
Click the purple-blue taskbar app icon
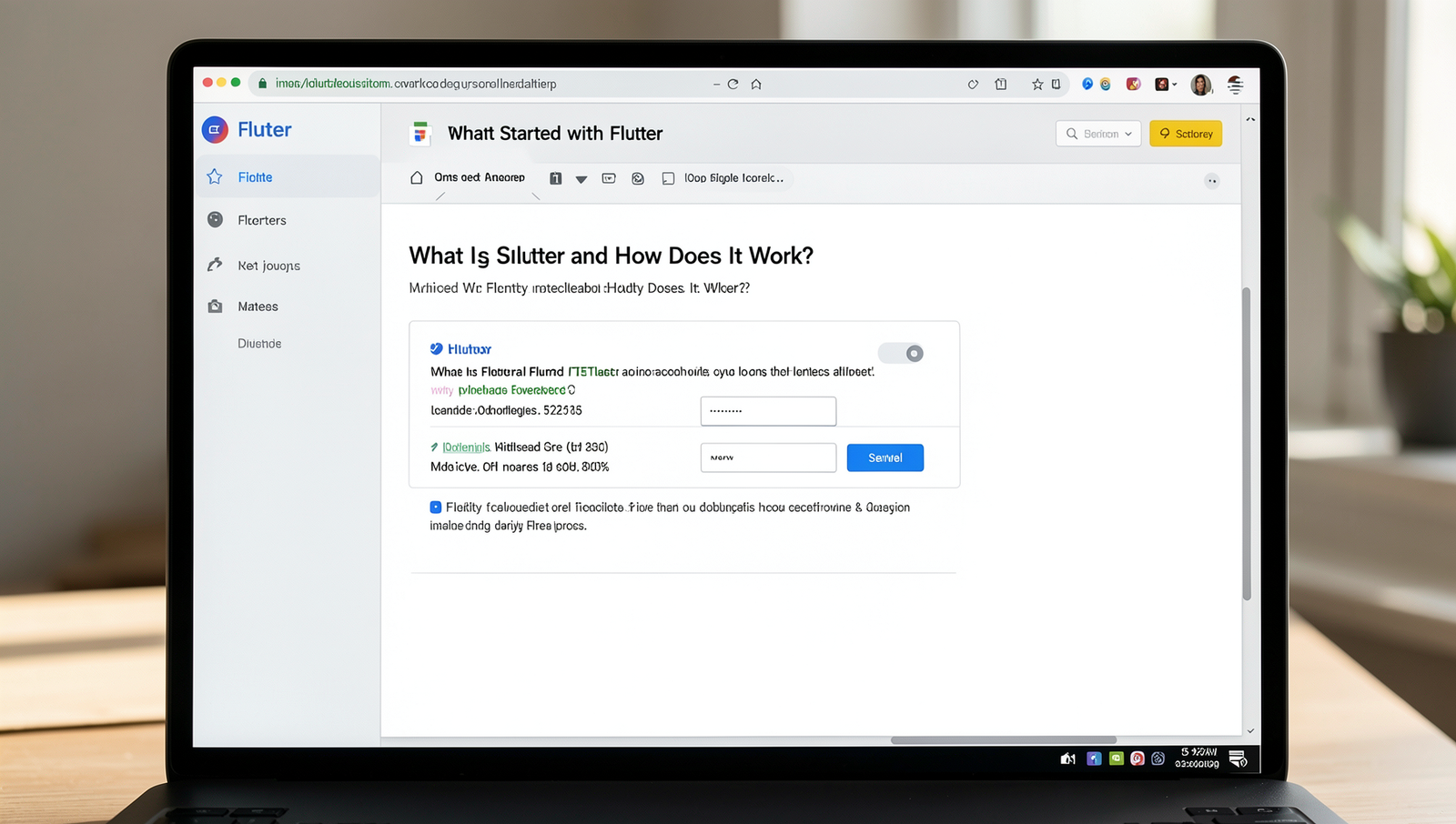pos(1094,759)
